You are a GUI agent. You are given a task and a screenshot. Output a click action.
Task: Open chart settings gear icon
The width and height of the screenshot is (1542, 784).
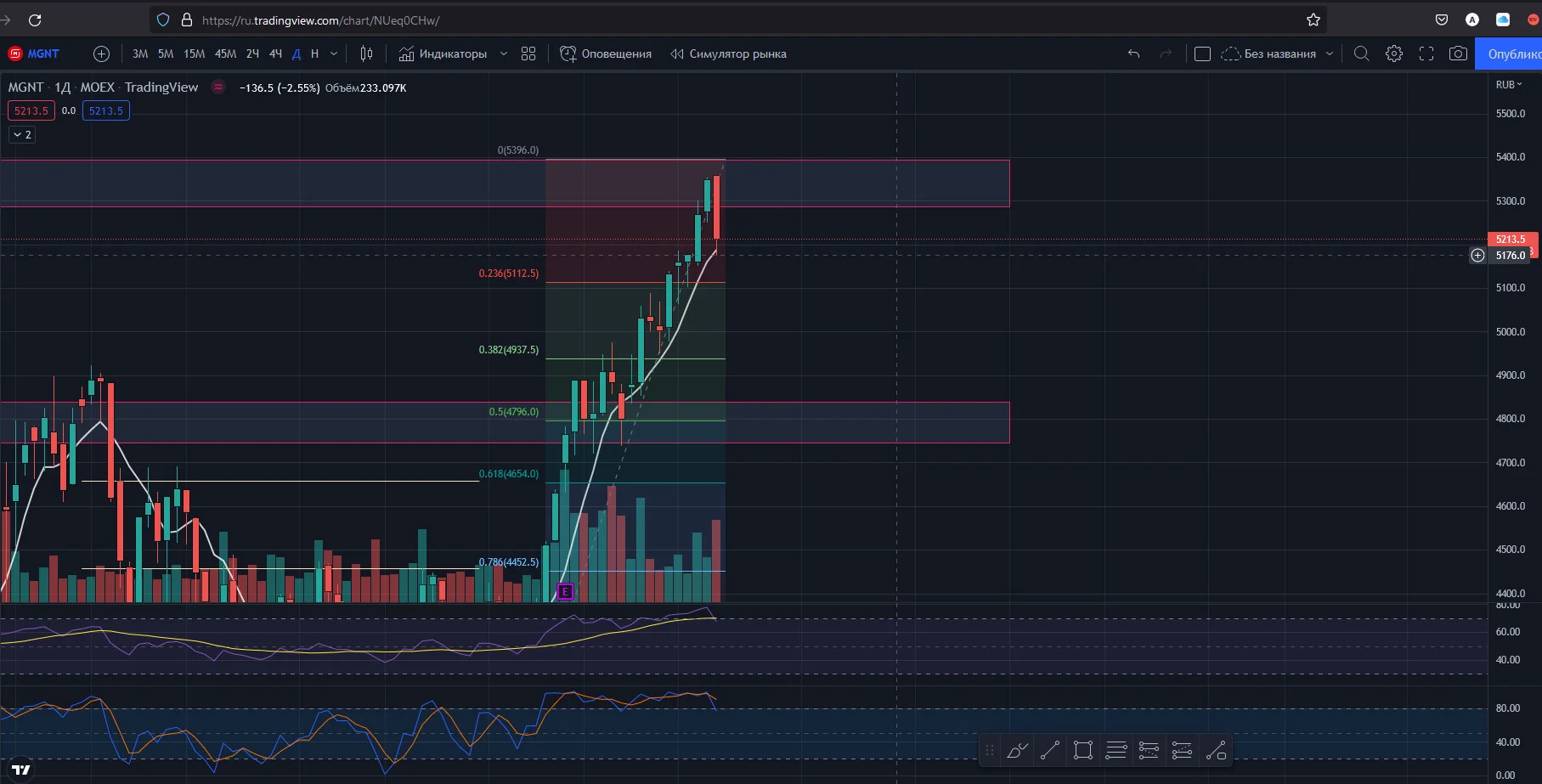tap(1394, 54)
